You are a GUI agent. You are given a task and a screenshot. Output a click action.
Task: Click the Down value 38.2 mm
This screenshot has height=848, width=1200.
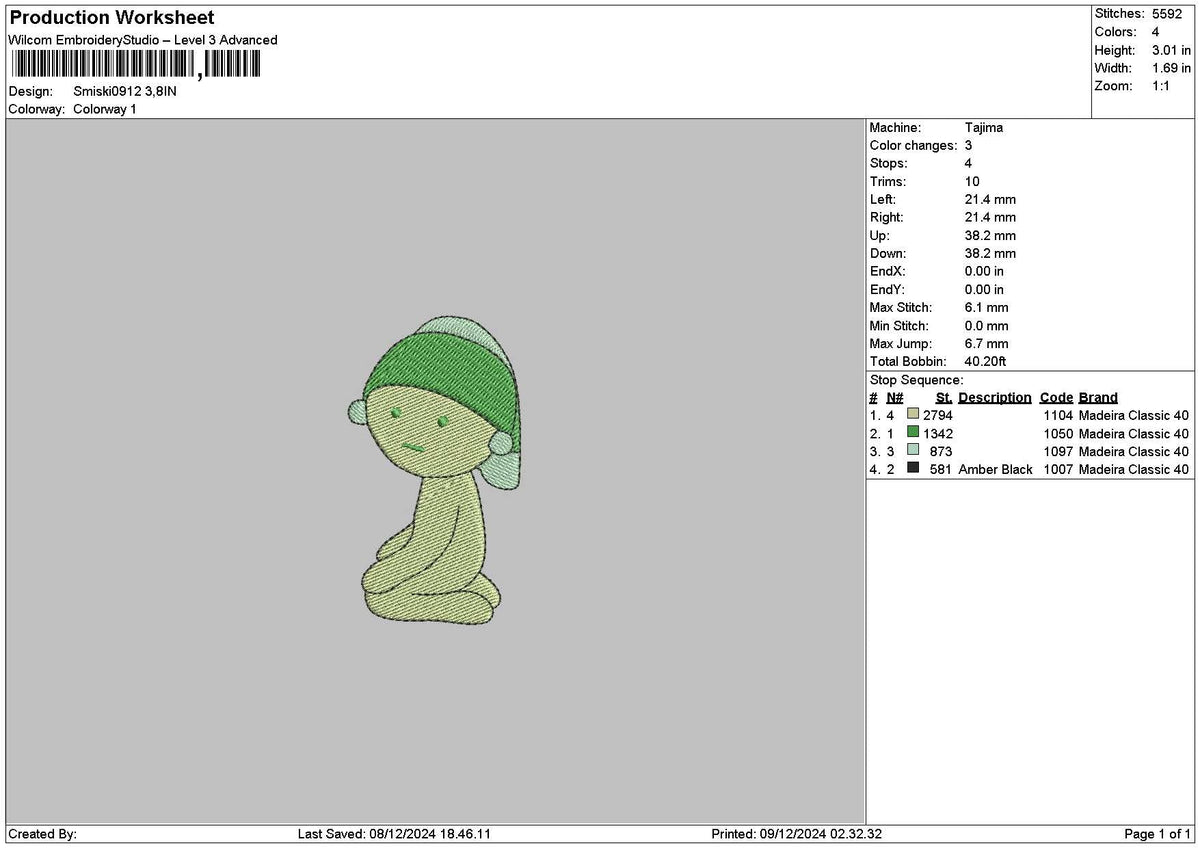[990, 254]
